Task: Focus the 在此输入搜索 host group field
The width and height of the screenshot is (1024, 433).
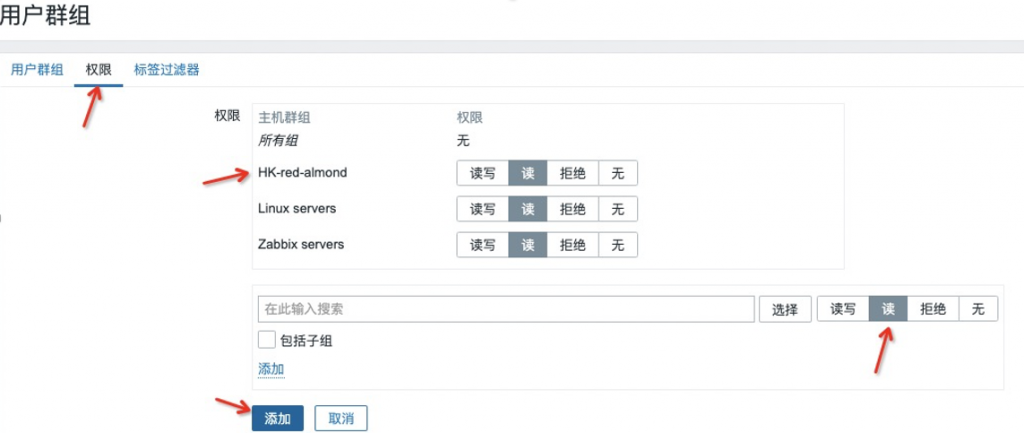Action: coord(506,309)
